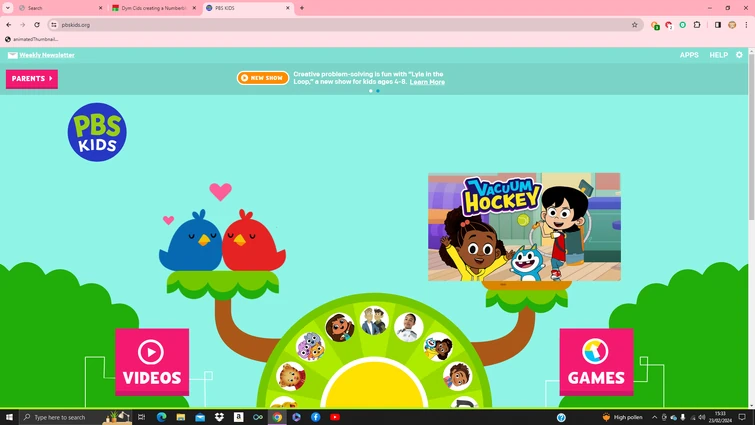Open Facebook from taskbar
The width and height of the screenshot is (755, 425).
(315, 417)
